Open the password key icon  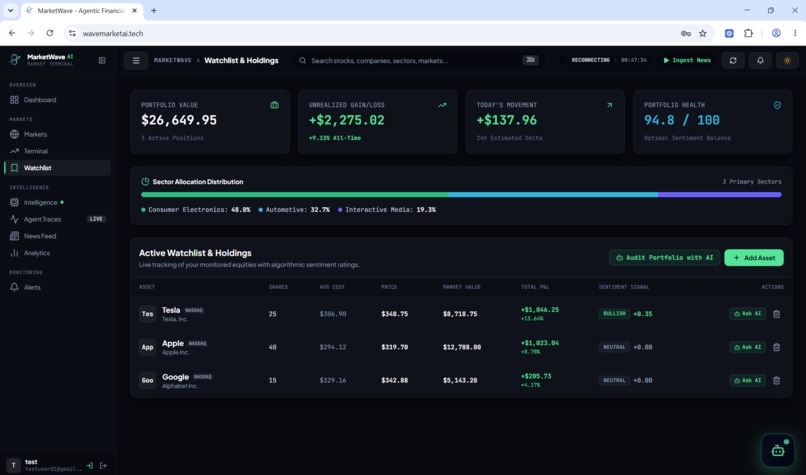point(686,33)
